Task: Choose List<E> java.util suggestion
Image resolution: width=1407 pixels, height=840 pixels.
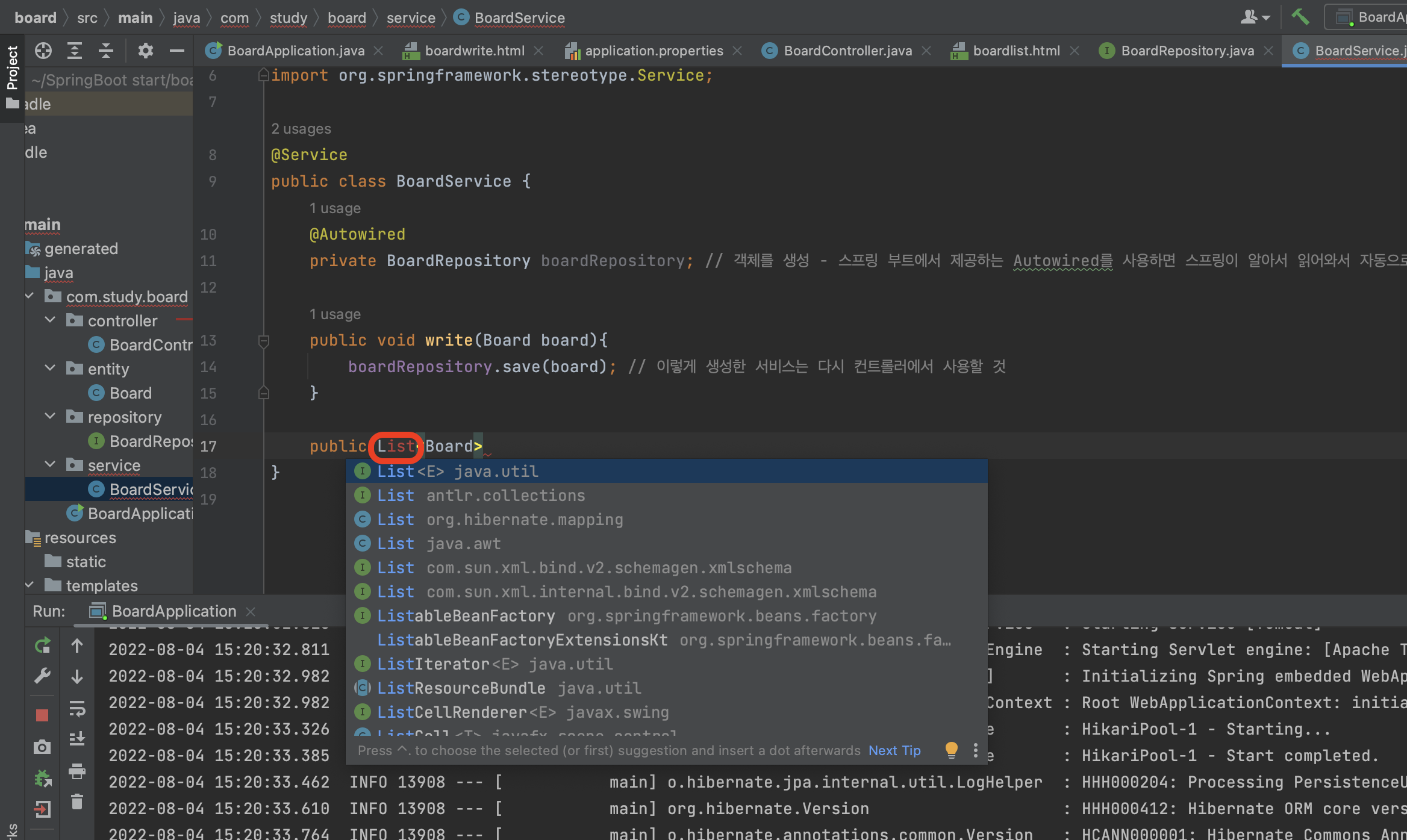Action: 667,471
